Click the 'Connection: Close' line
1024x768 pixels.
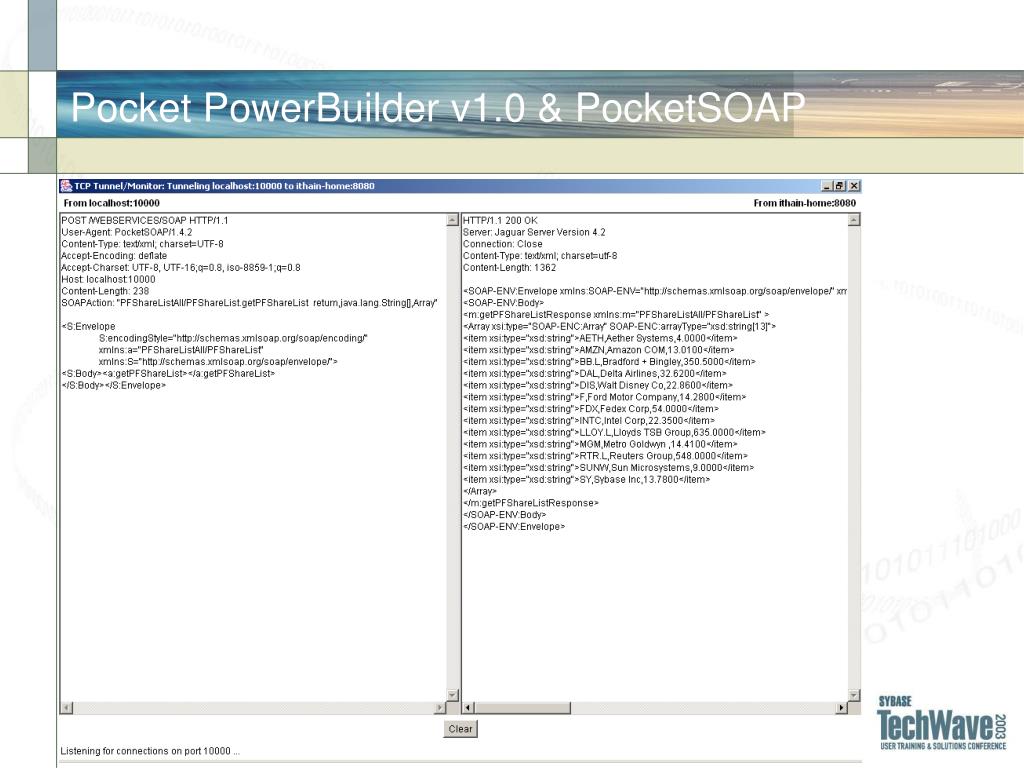pos(503,244)
